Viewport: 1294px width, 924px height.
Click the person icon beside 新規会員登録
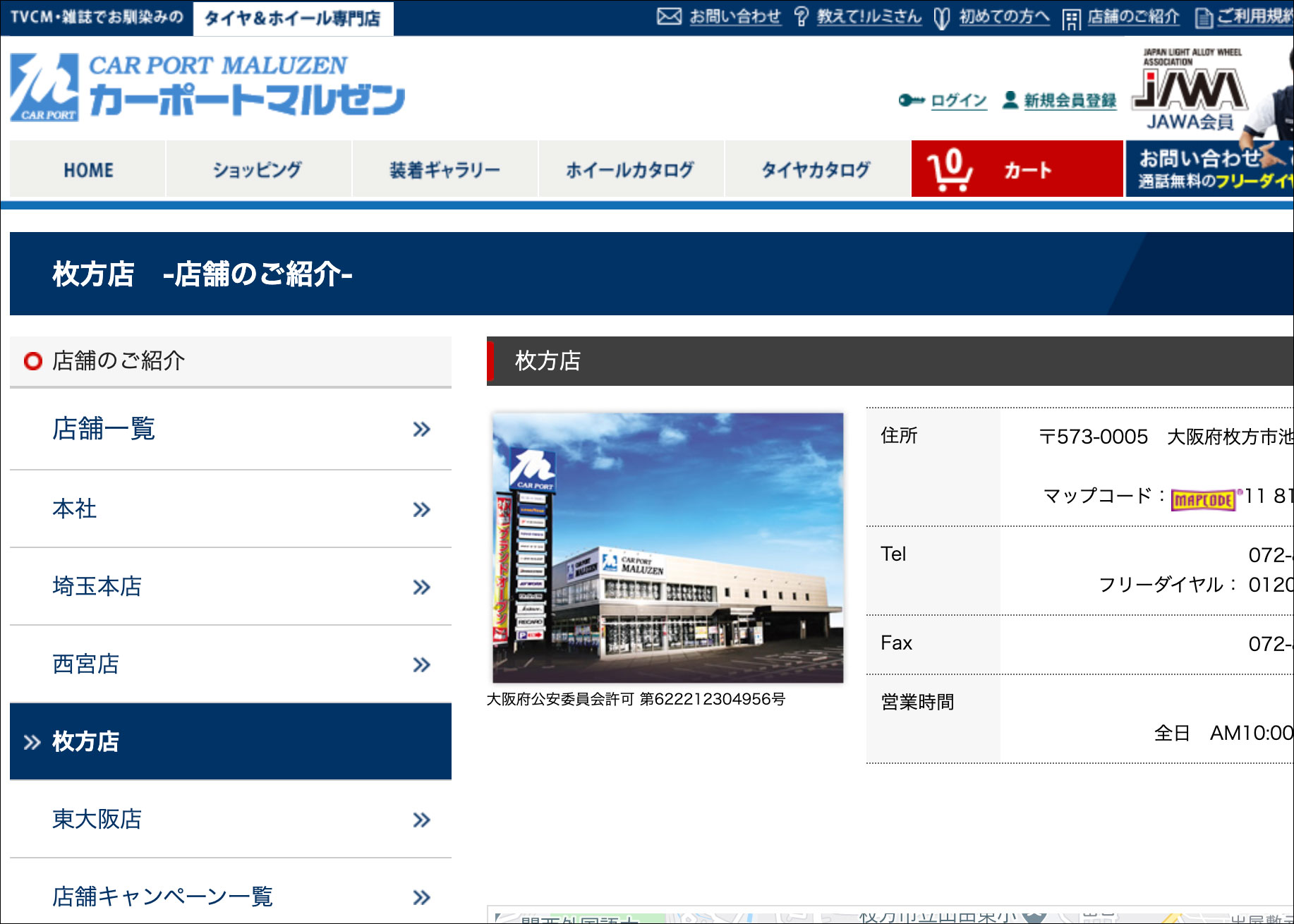tap(1010, 100)
